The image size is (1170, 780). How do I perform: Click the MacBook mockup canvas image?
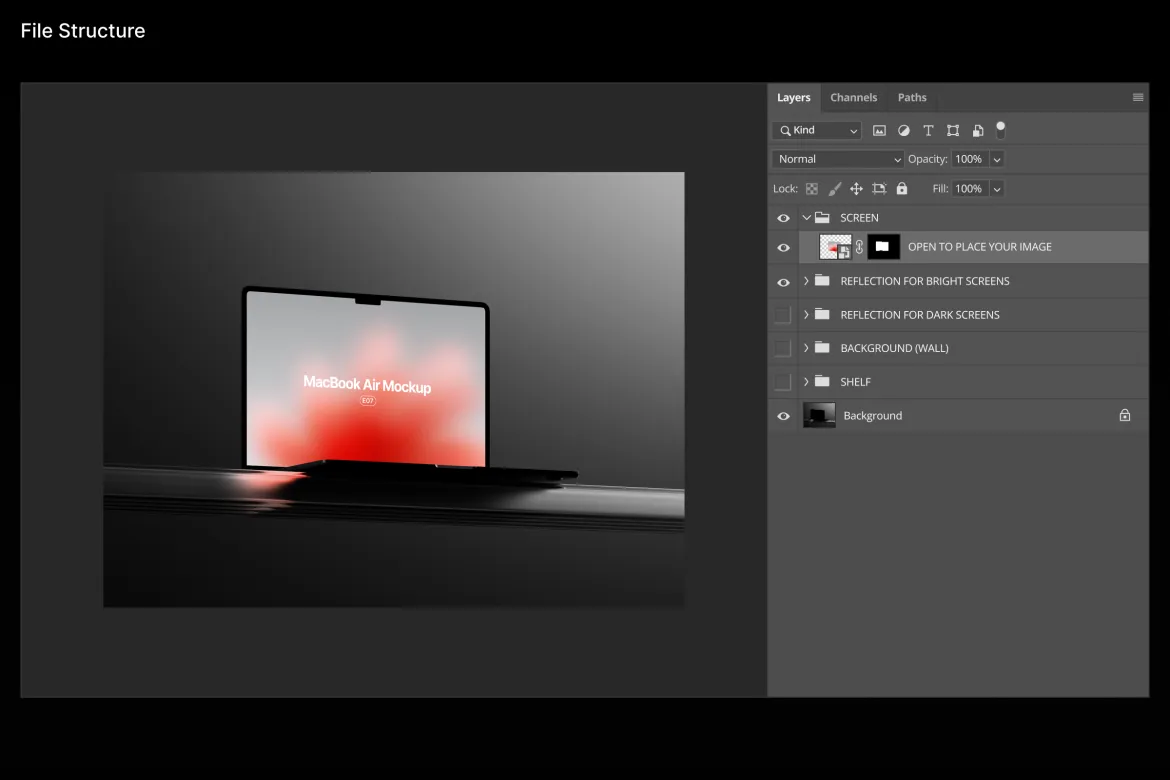click(x=394, y=390)
